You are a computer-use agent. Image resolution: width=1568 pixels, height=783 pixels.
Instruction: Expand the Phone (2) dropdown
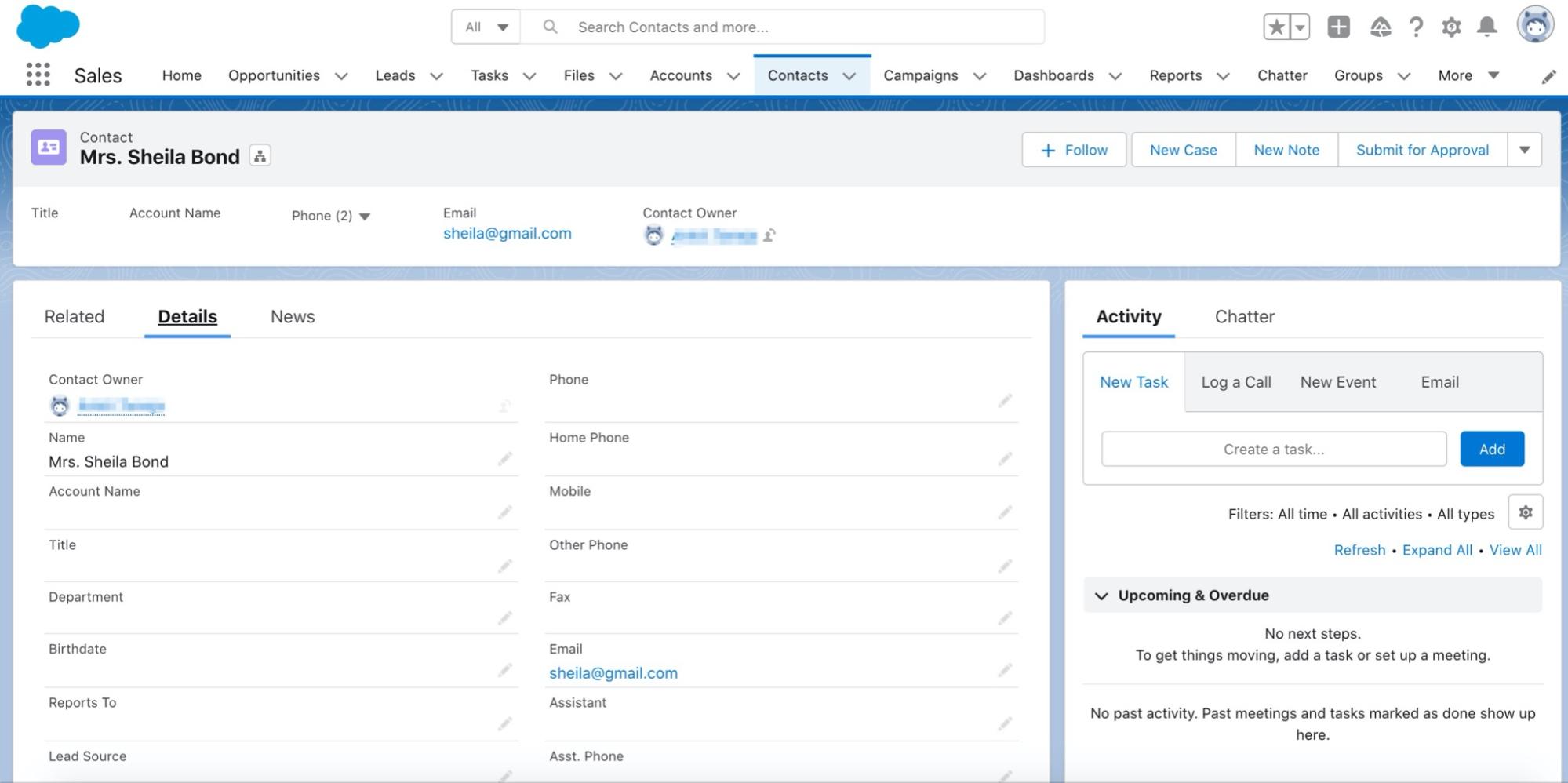pos(364,217)
